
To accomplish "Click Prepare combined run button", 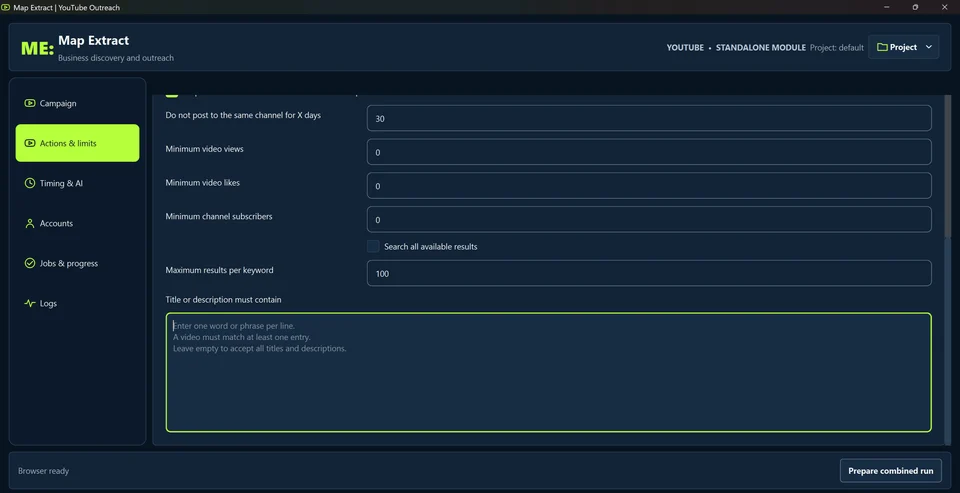I will tap(890, 471).
